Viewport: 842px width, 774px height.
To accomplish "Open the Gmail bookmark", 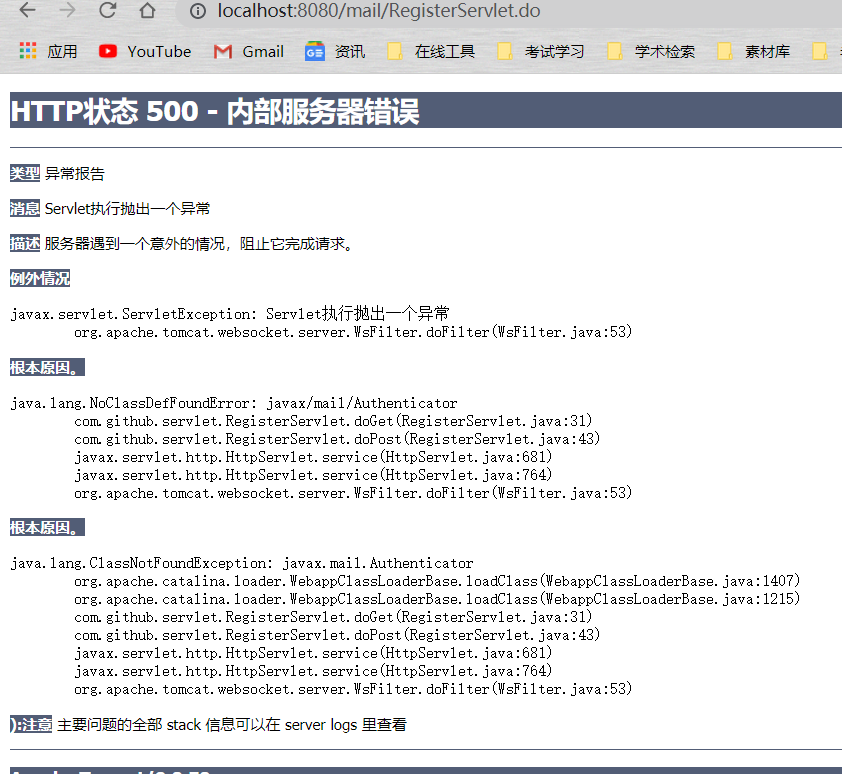I will tap(248, 51).
